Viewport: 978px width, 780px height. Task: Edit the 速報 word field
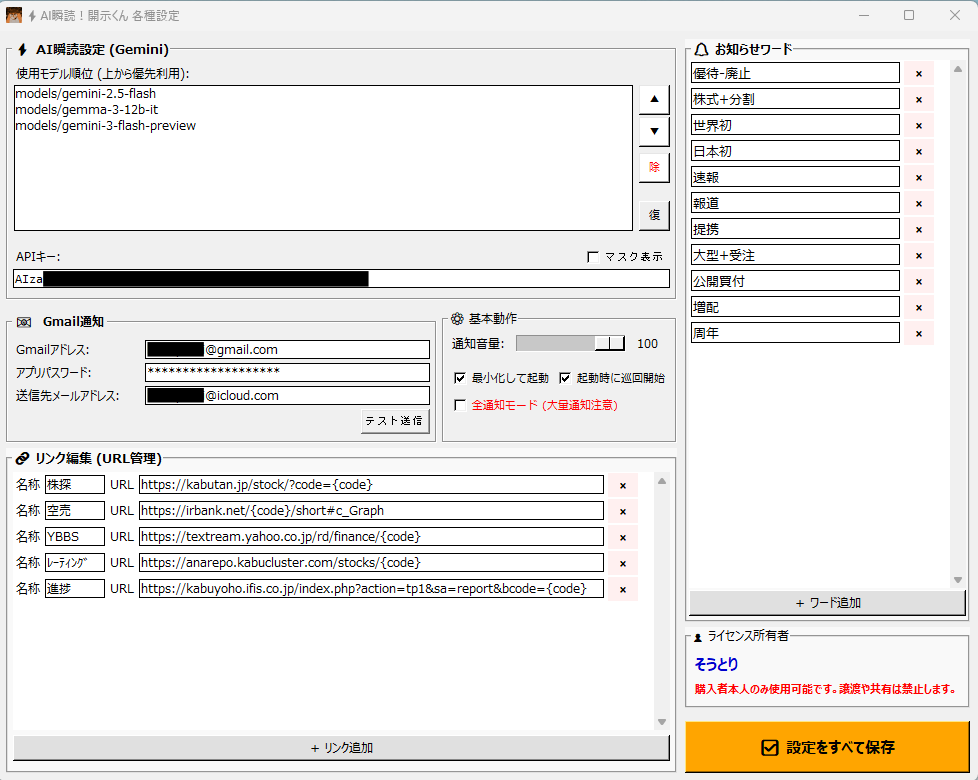click(795, 177)
